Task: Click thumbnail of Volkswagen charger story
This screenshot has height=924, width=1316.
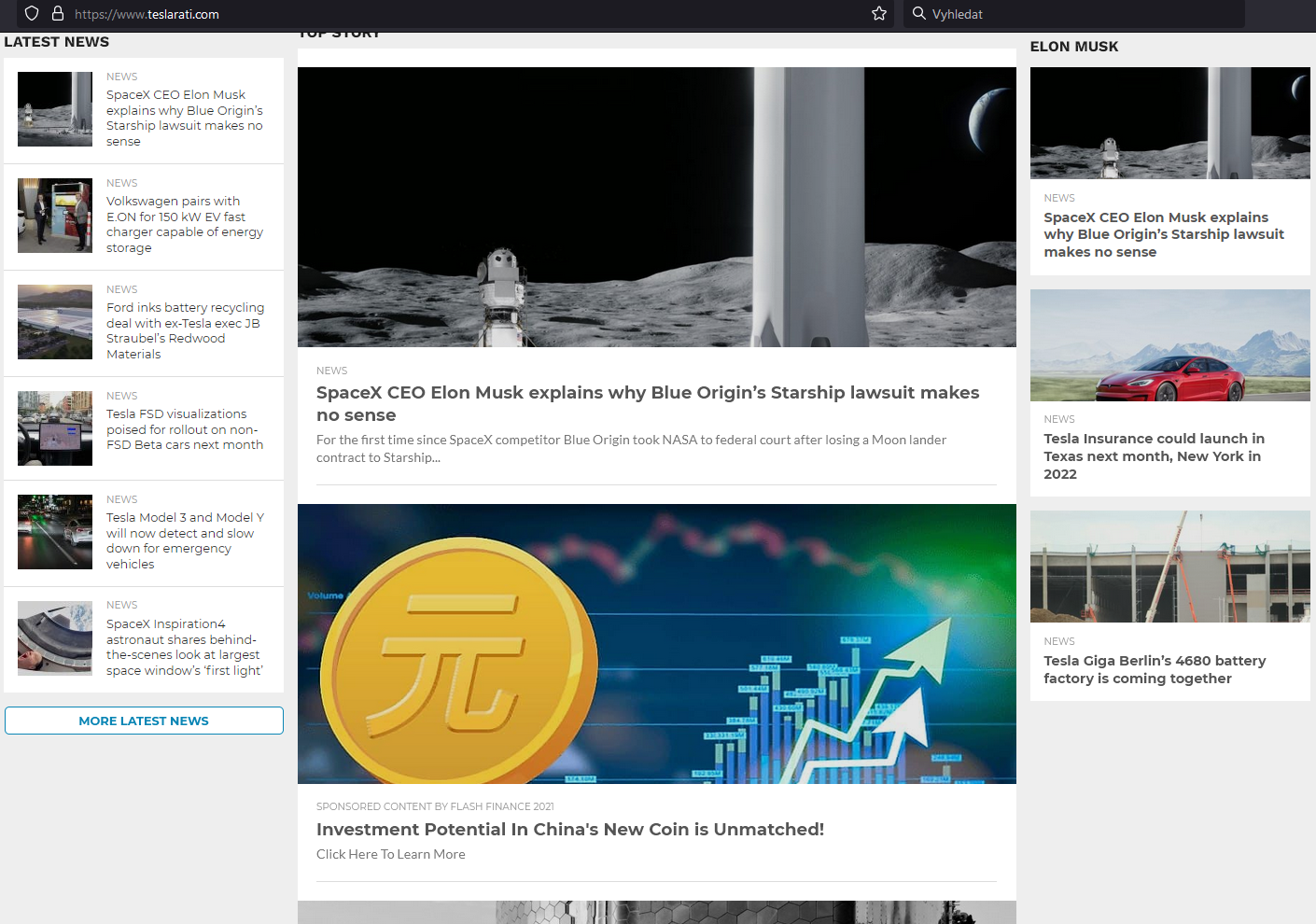Action: (x=55, y=216)
